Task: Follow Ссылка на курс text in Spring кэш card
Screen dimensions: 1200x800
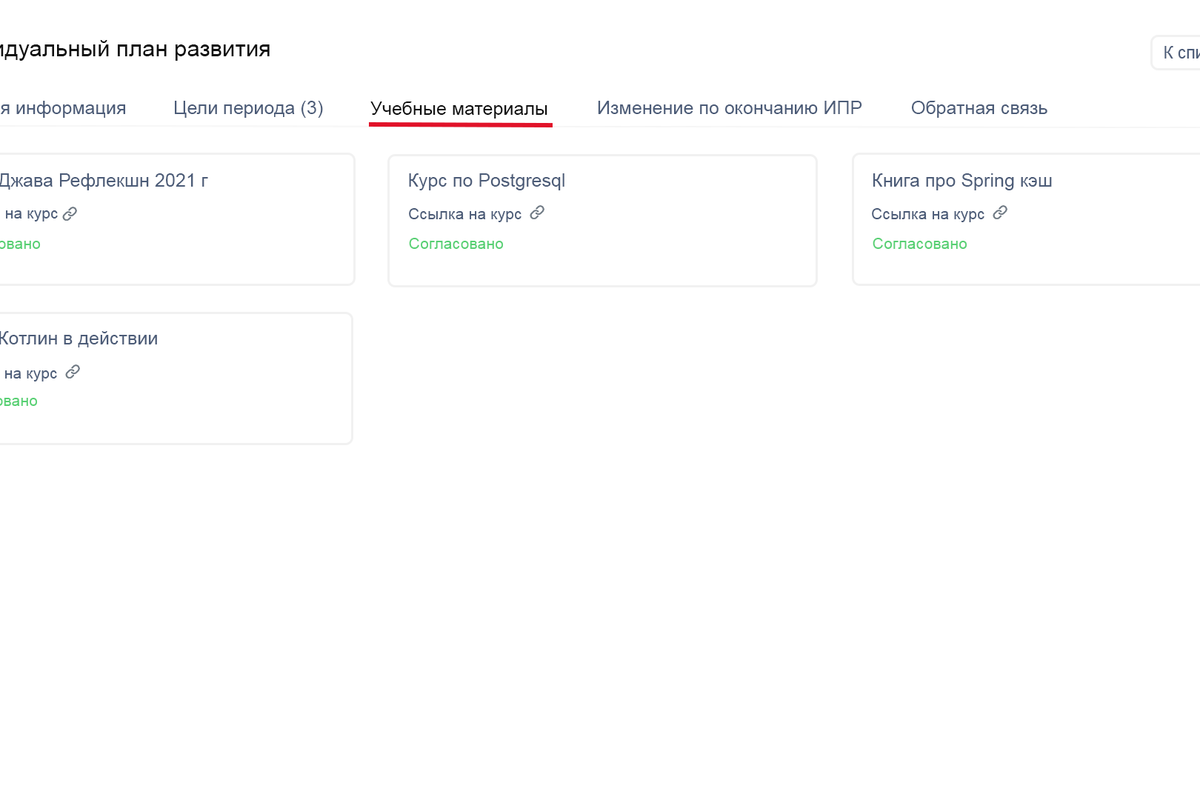Action: pyautogui.click(x=928, y=214)
